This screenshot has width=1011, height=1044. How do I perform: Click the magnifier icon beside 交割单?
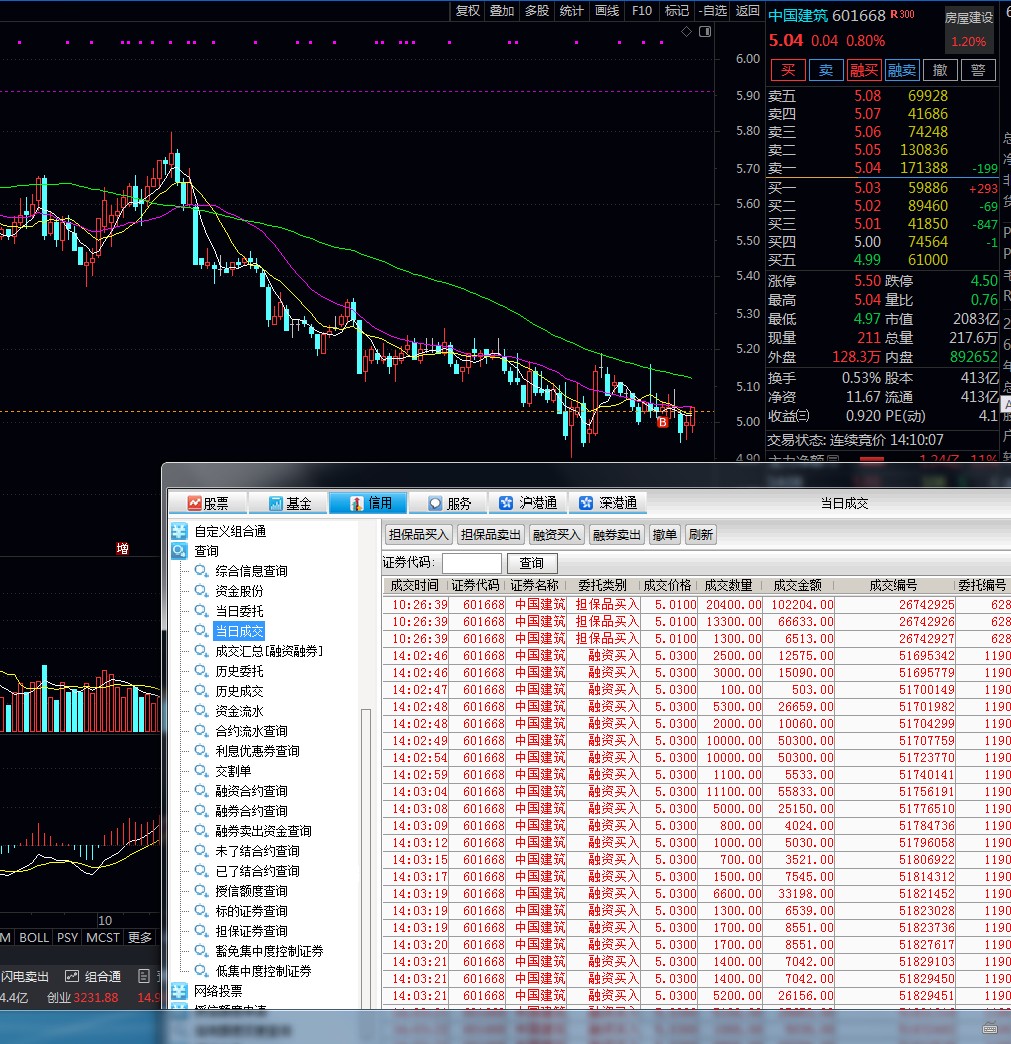click(x=201, y=770)
